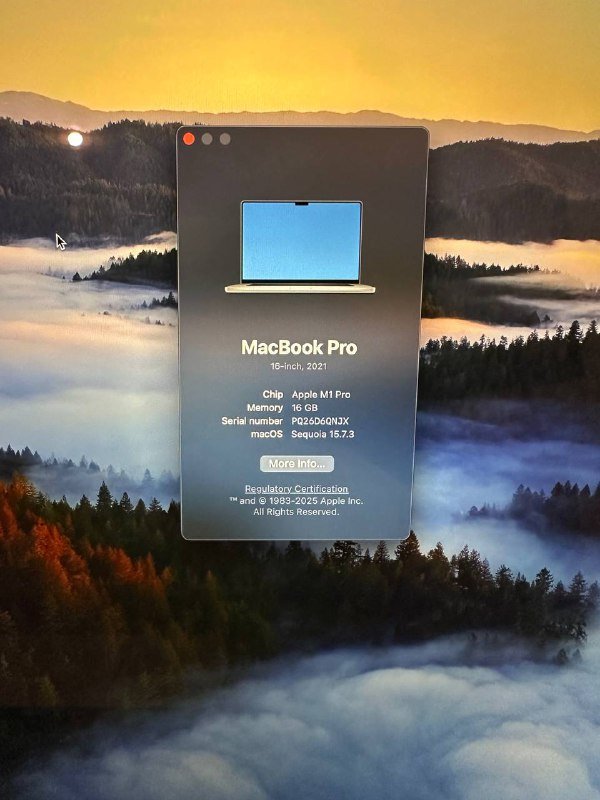Click the All Rights Reserved text
The image size is (600, 800).
tap(296, 512)
